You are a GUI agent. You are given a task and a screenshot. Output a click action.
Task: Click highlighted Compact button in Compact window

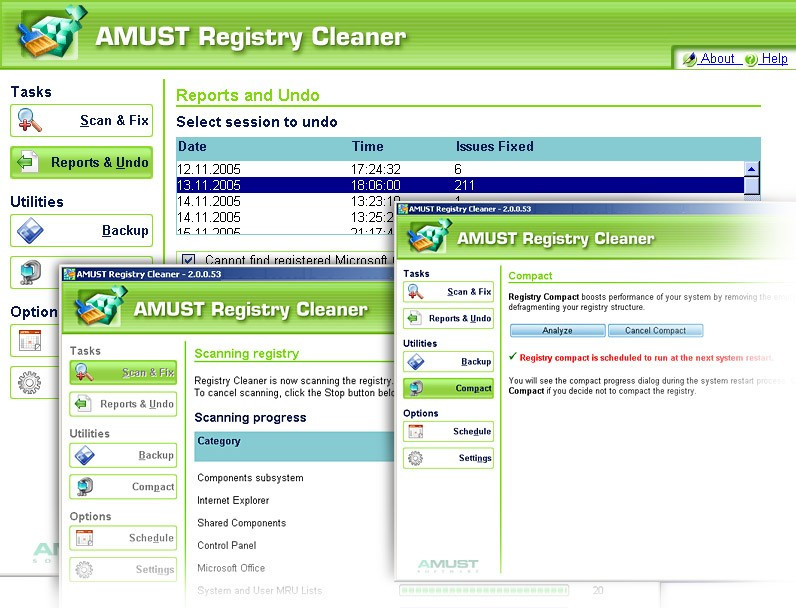tap(448, 388)
